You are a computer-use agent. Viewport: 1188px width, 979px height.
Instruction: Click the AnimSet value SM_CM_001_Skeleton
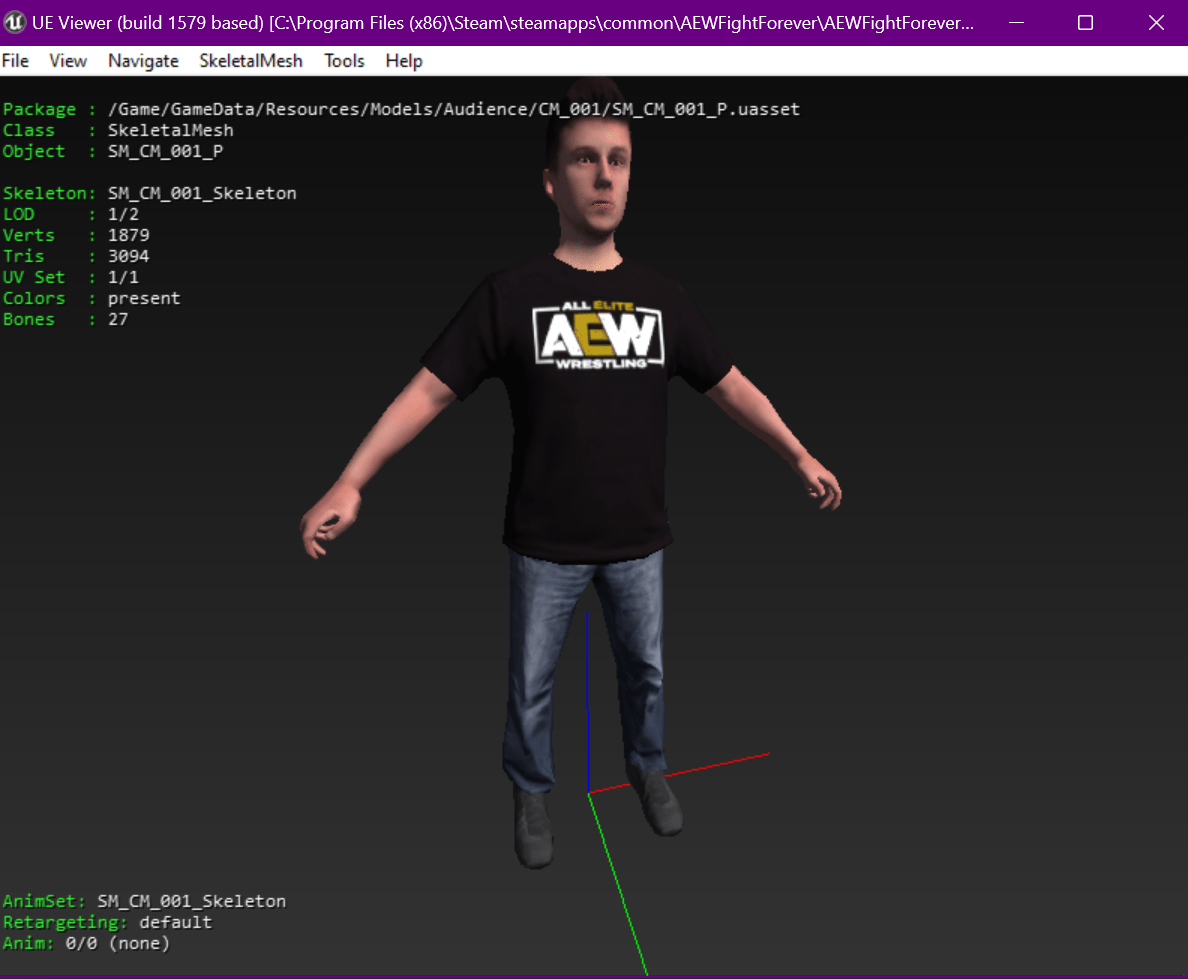192,901
